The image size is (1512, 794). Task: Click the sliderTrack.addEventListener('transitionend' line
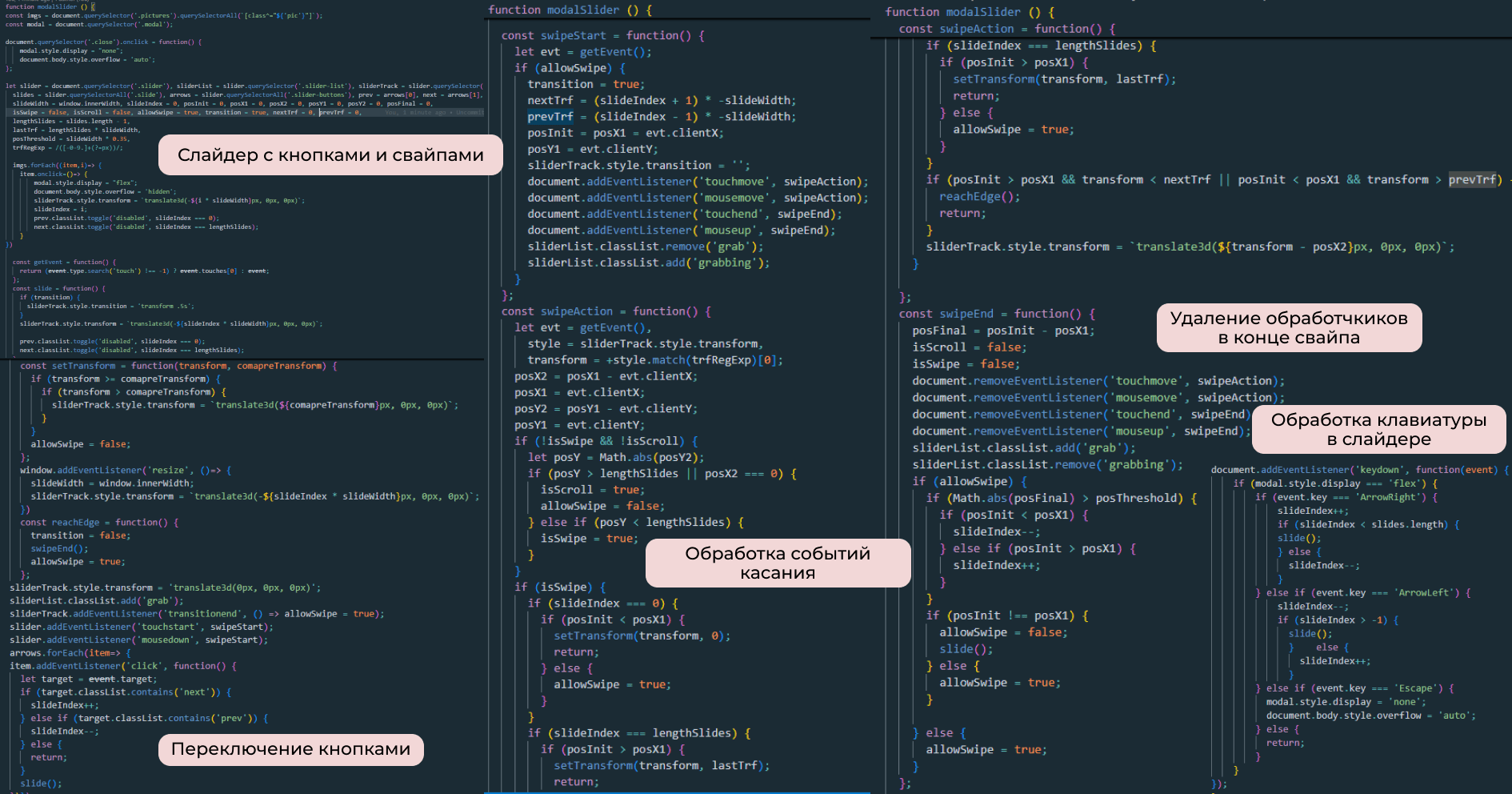198,614
